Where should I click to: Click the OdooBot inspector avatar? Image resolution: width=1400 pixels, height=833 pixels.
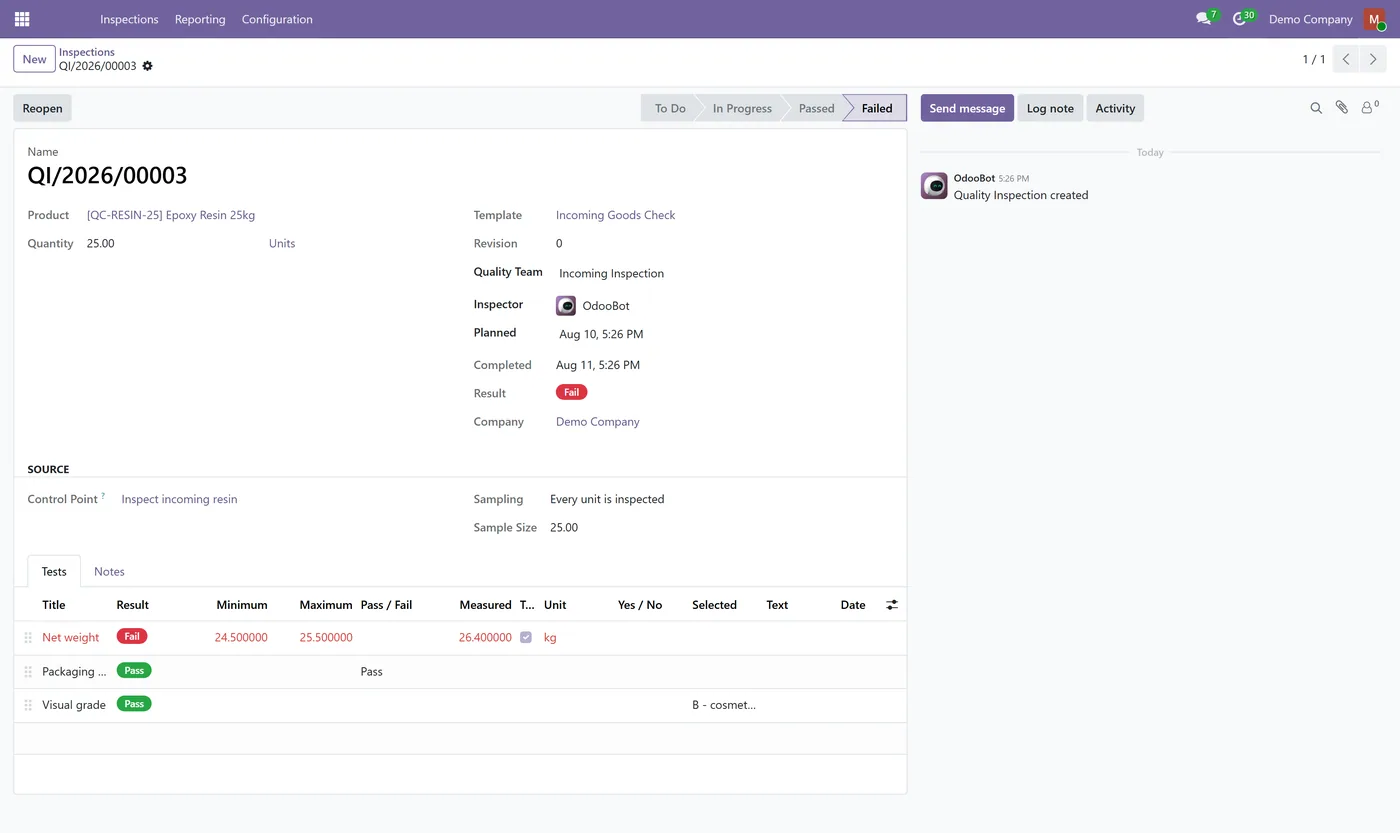tap(566, 306)
